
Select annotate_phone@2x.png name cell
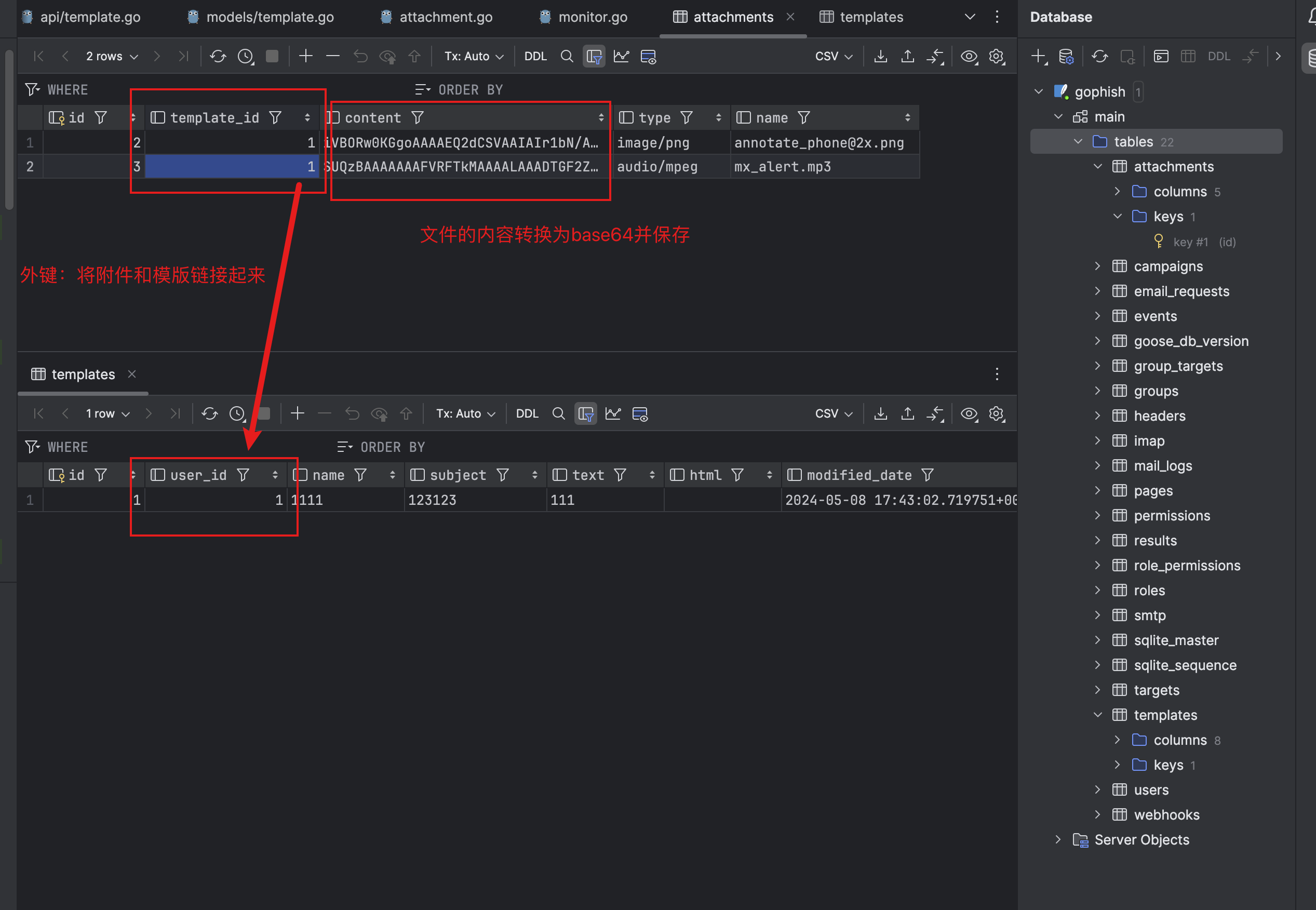tap(824, 142)
